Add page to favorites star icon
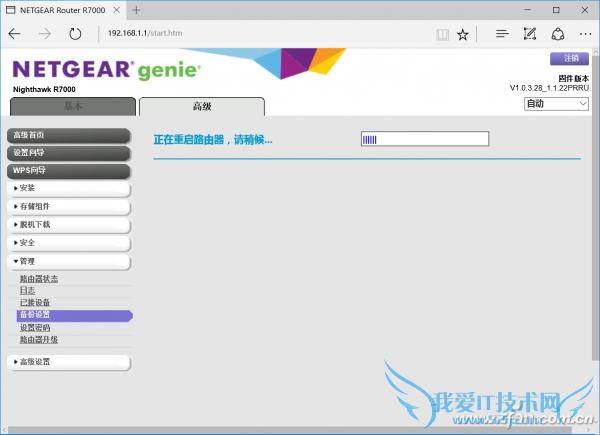 (x=463, y=34)
